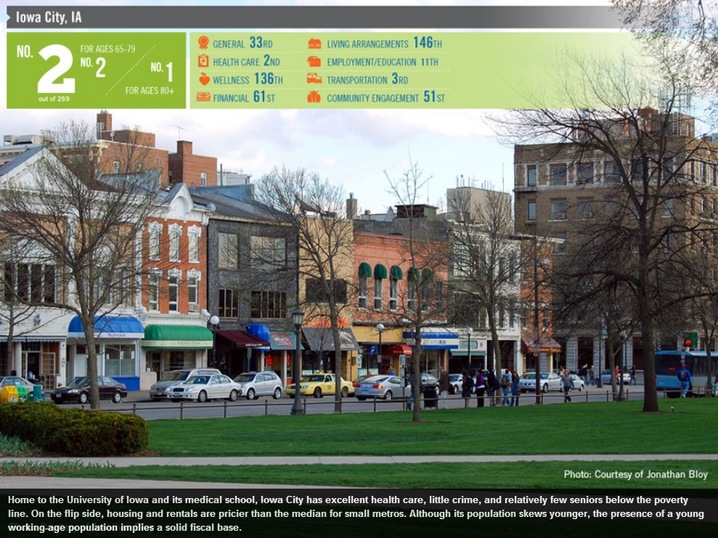Click the downtown Iowa City photo
The height and width of the screenshot is (538, 718).
[x=359, y=300]
